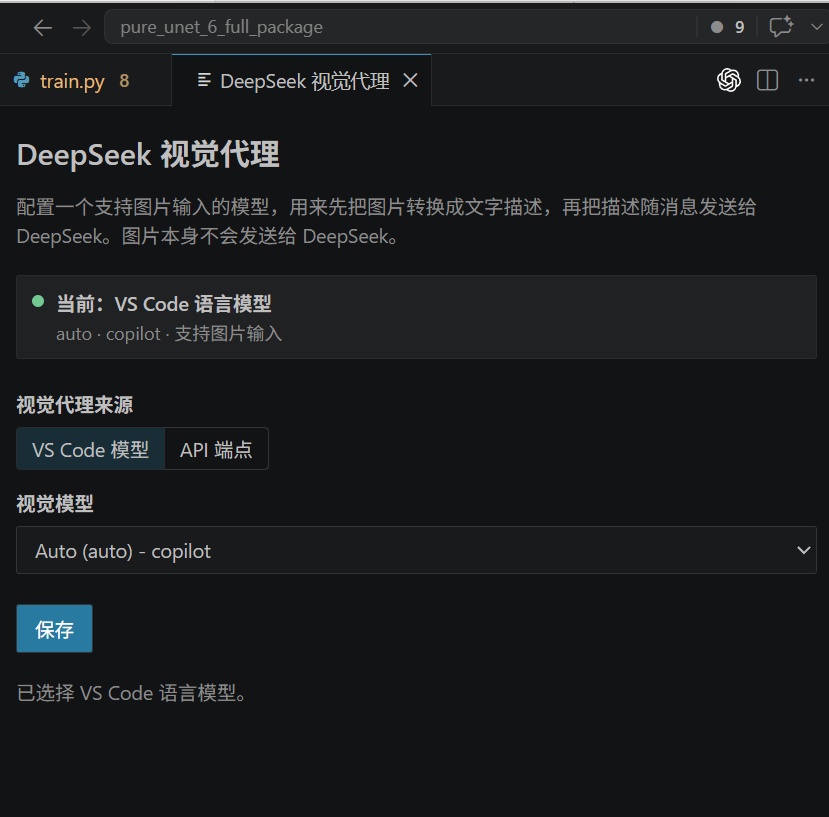Click the label "视觉模型"
829x817 pixels.
tap(55, 503)
